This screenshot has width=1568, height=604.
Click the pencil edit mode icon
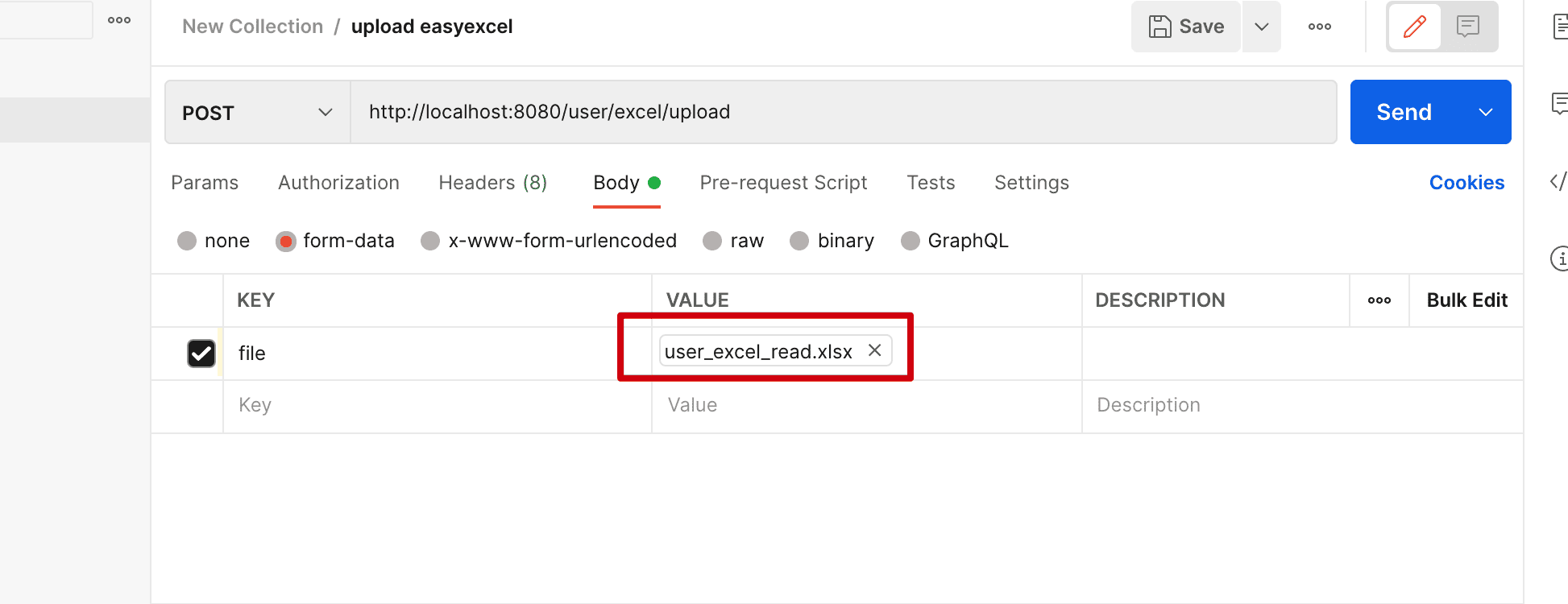click(1414, 27)
